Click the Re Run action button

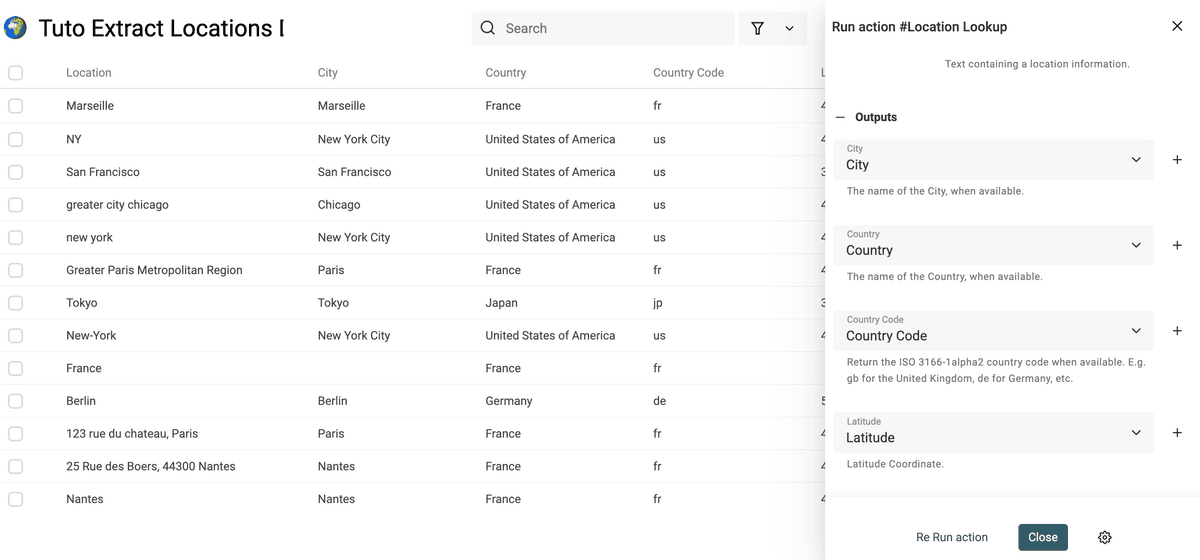[952, 537]
